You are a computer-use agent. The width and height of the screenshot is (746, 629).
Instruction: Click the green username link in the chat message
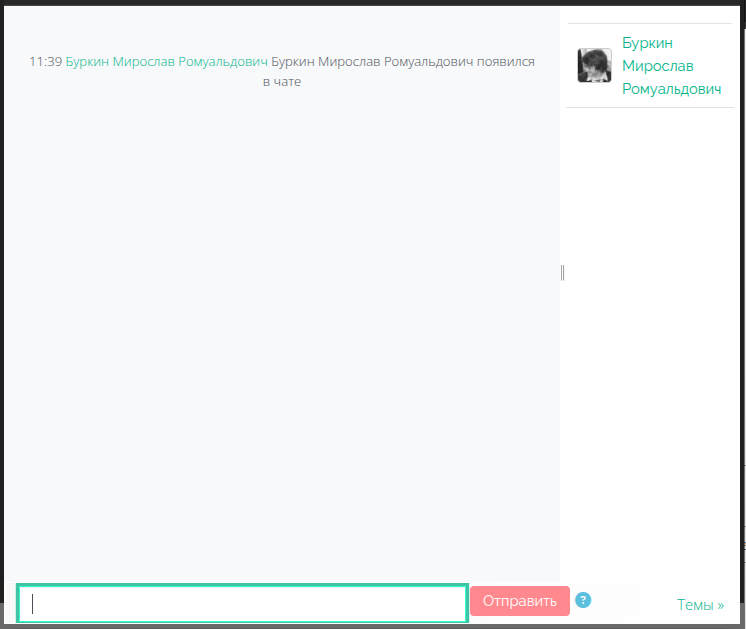[166, 62]
